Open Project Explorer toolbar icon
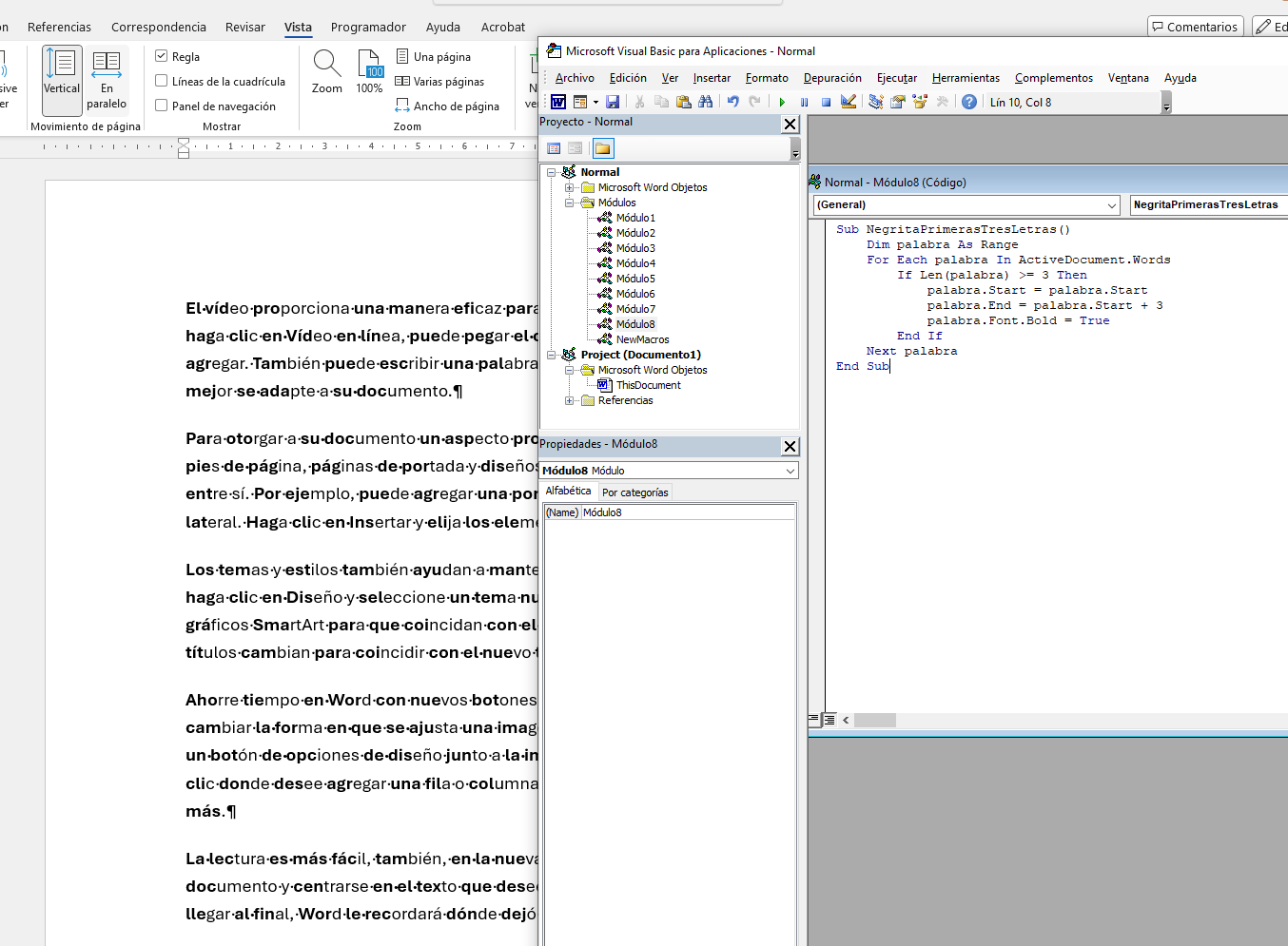Screen dimensions: 1288x946 876,102
